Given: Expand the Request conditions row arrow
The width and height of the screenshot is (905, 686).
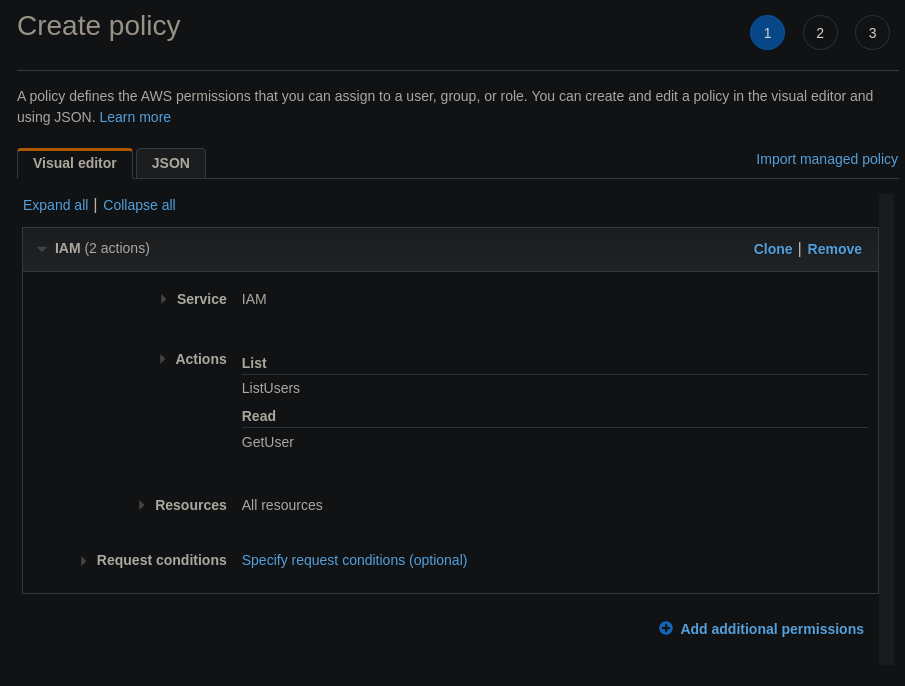Looking at the screenshot, I should tap(83, 560).
